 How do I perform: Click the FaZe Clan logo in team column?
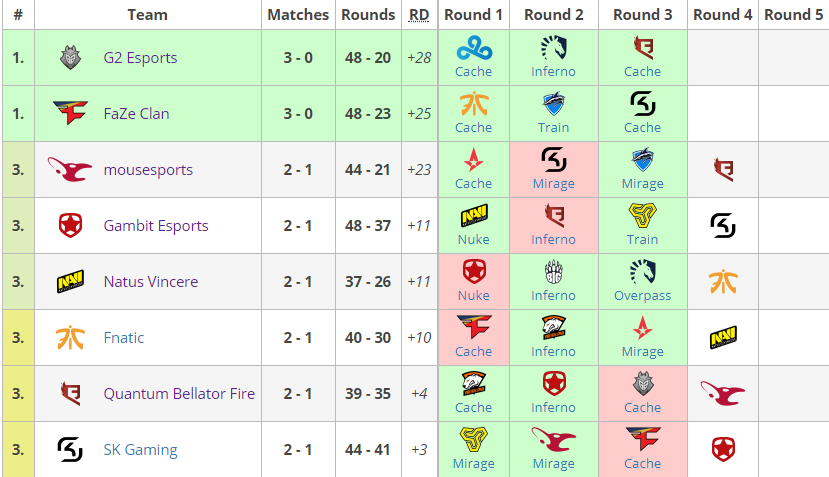[x=70, y=113]
